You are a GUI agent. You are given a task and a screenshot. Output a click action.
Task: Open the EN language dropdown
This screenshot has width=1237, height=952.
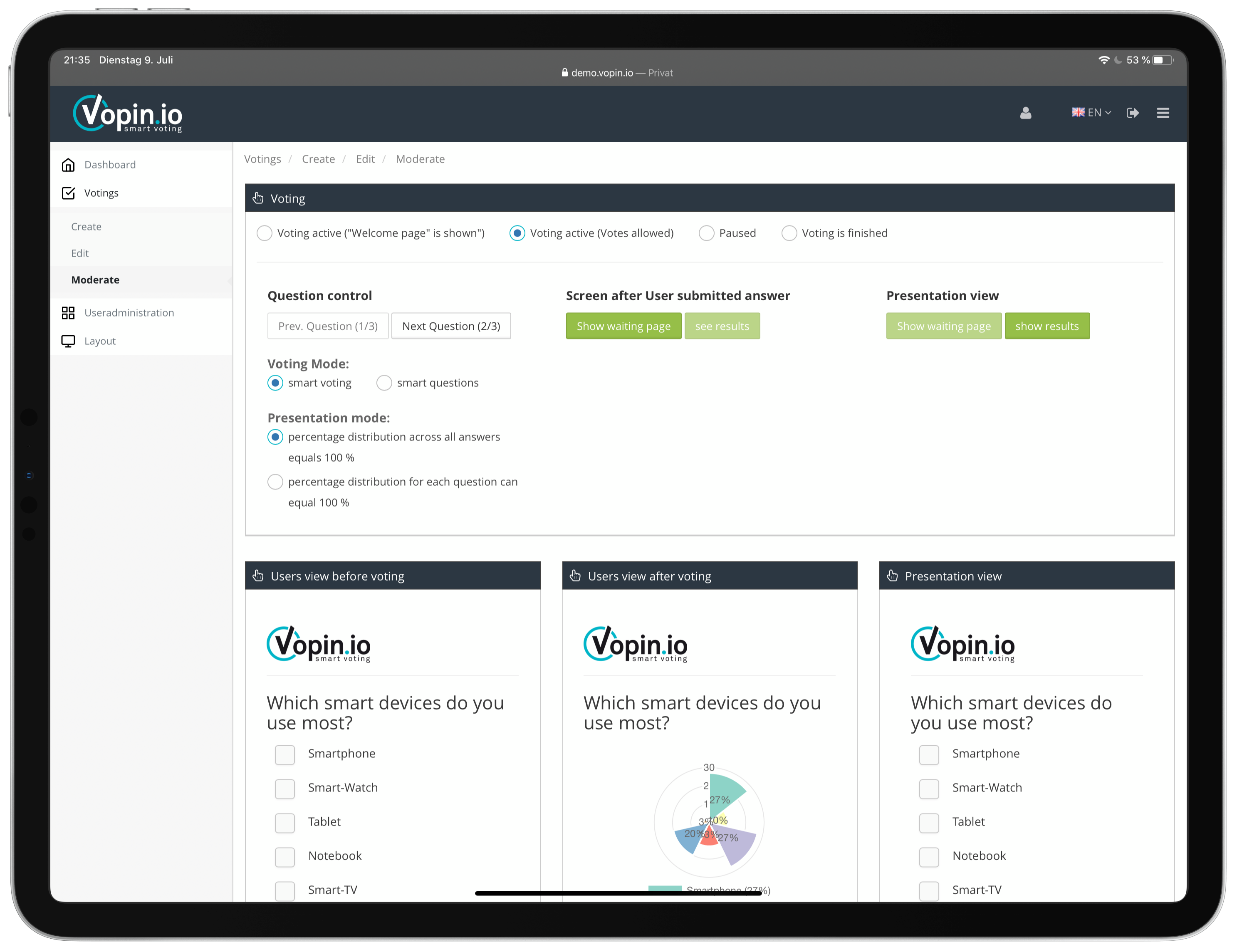(x=1091, y=112)
